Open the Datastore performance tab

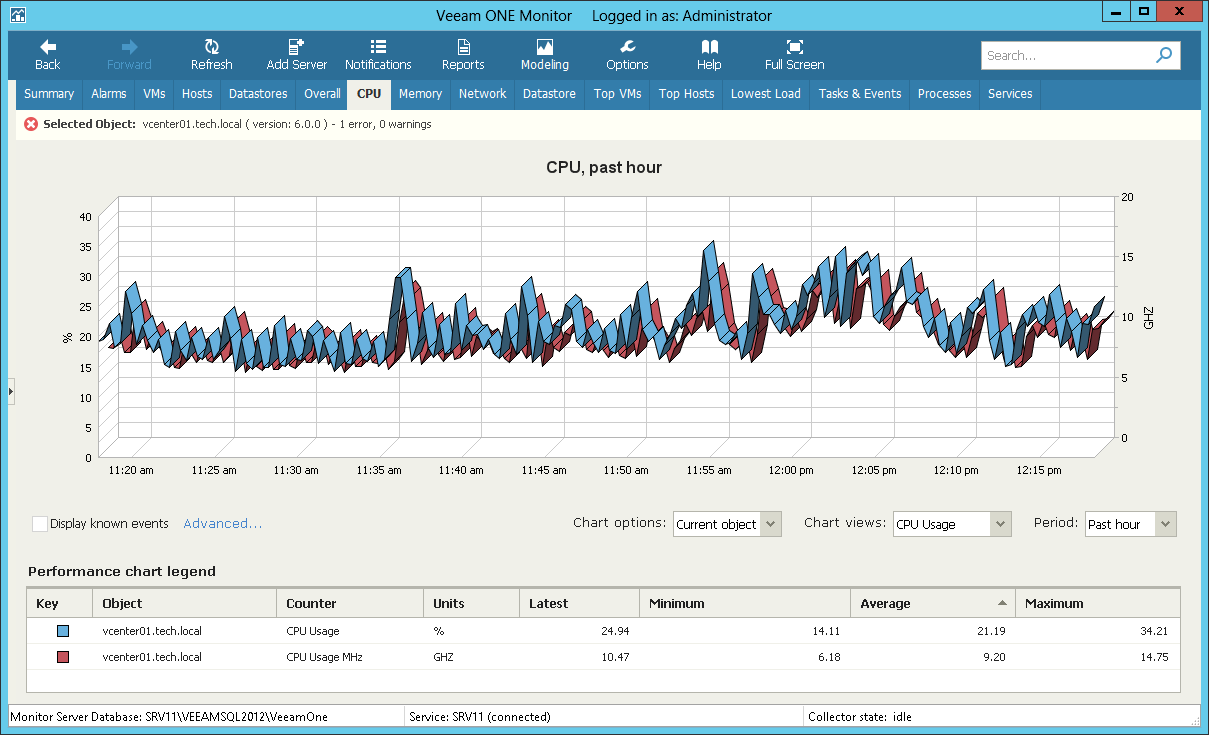click(549, 94)
